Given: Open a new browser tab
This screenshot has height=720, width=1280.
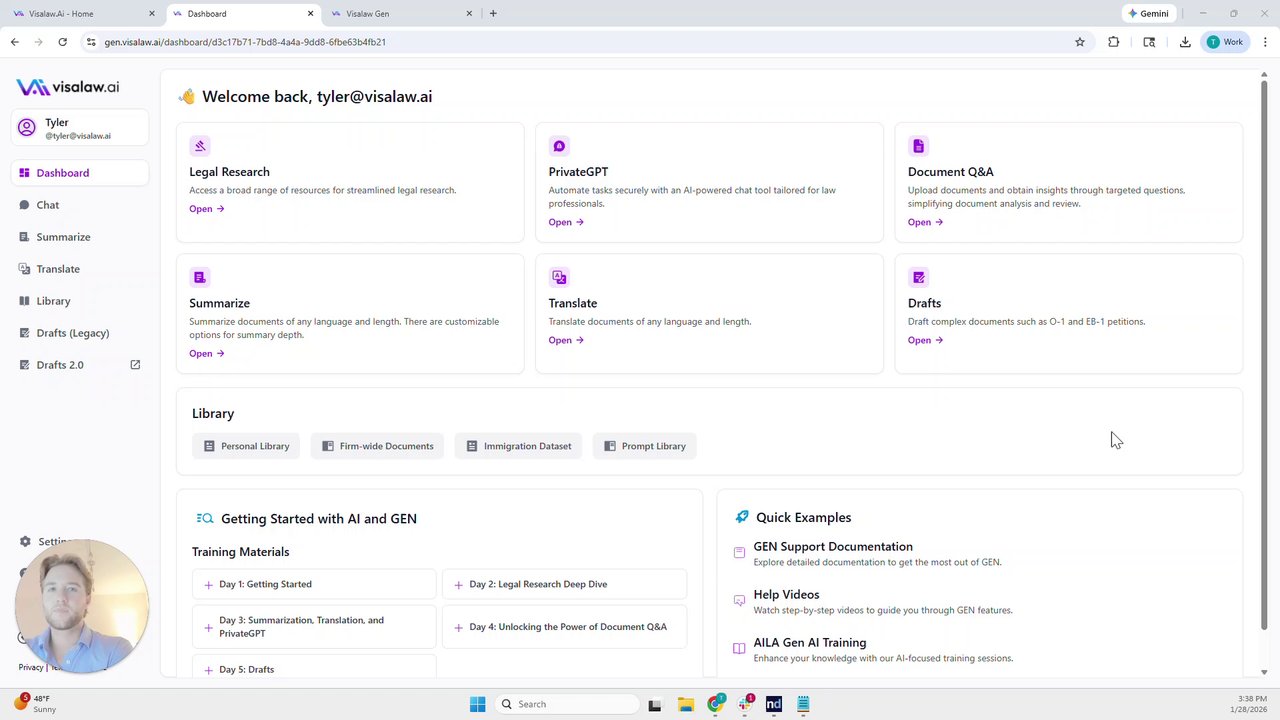Looking at the screenshot, I should (493, 14).
